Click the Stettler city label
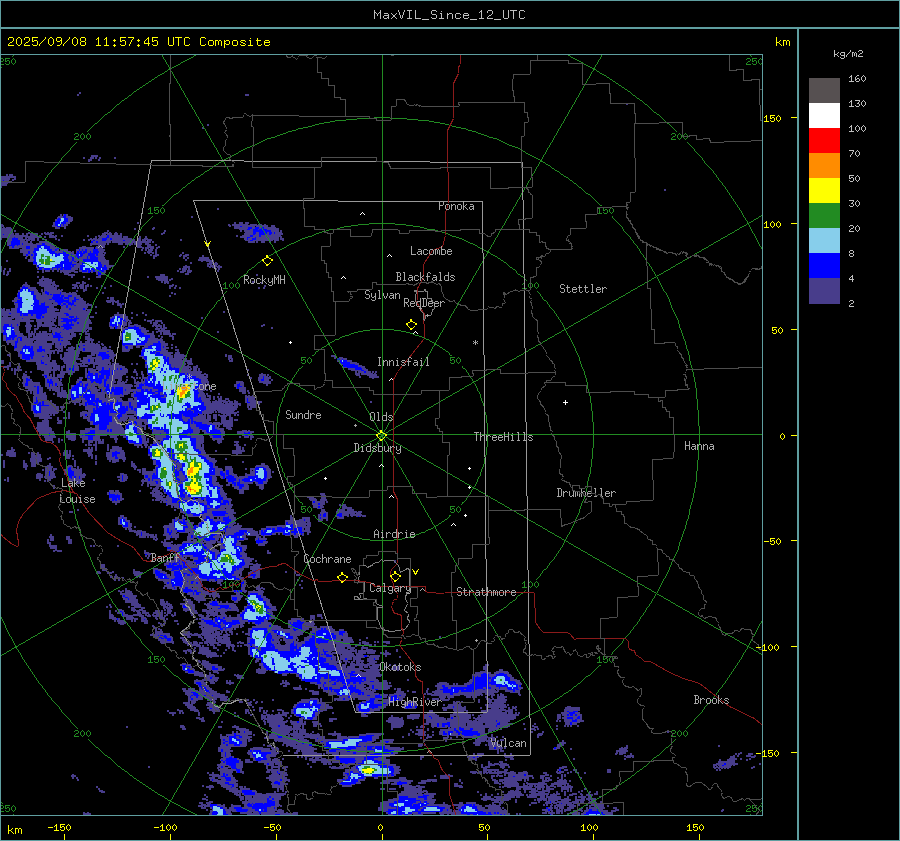900x841 pixels. [583, 289]
